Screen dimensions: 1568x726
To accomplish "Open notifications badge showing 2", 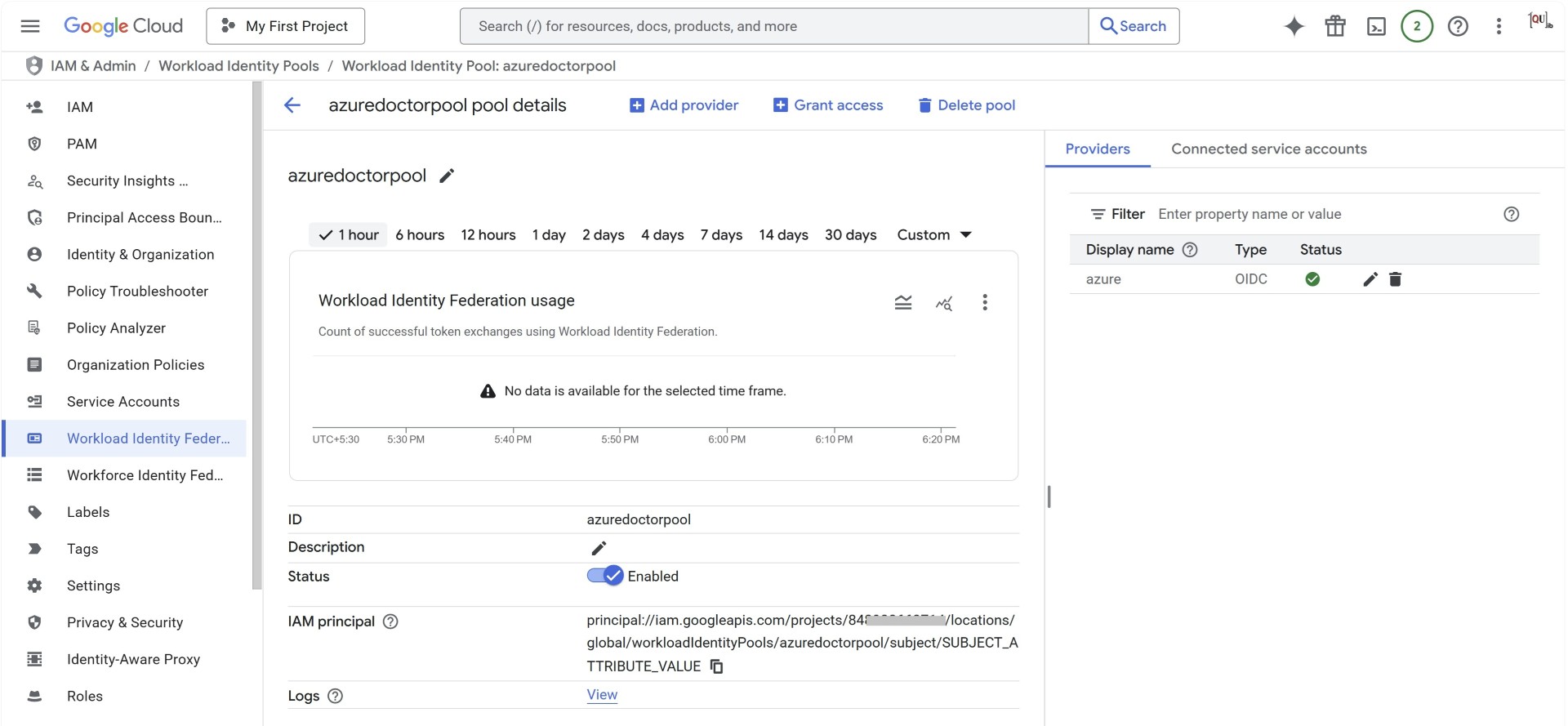I will pos(1417,26).
